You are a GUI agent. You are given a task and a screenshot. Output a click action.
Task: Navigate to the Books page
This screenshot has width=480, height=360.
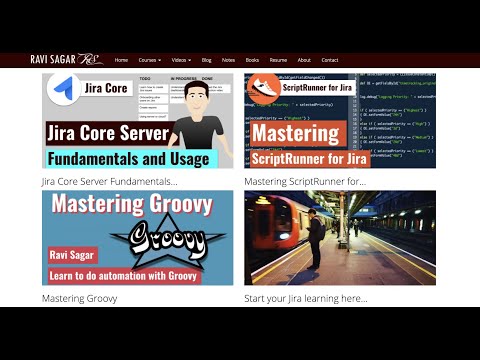[x=252, y=60]
